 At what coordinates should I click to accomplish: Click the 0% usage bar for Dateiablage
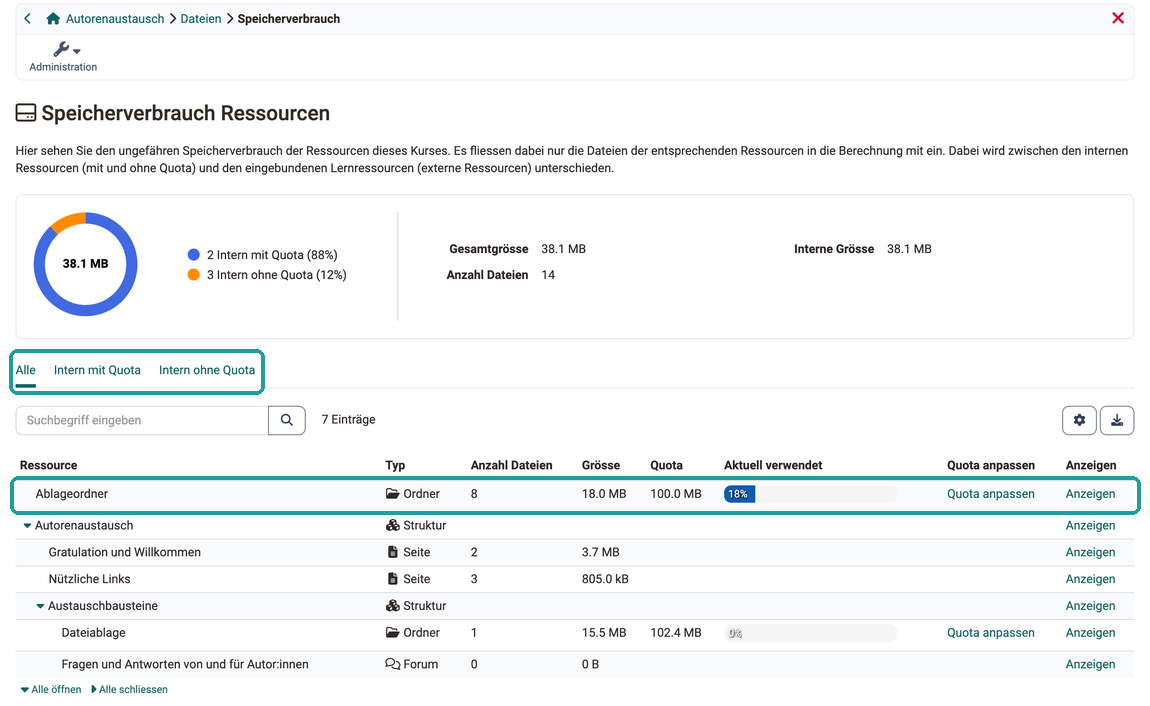[x=810, y=633]
